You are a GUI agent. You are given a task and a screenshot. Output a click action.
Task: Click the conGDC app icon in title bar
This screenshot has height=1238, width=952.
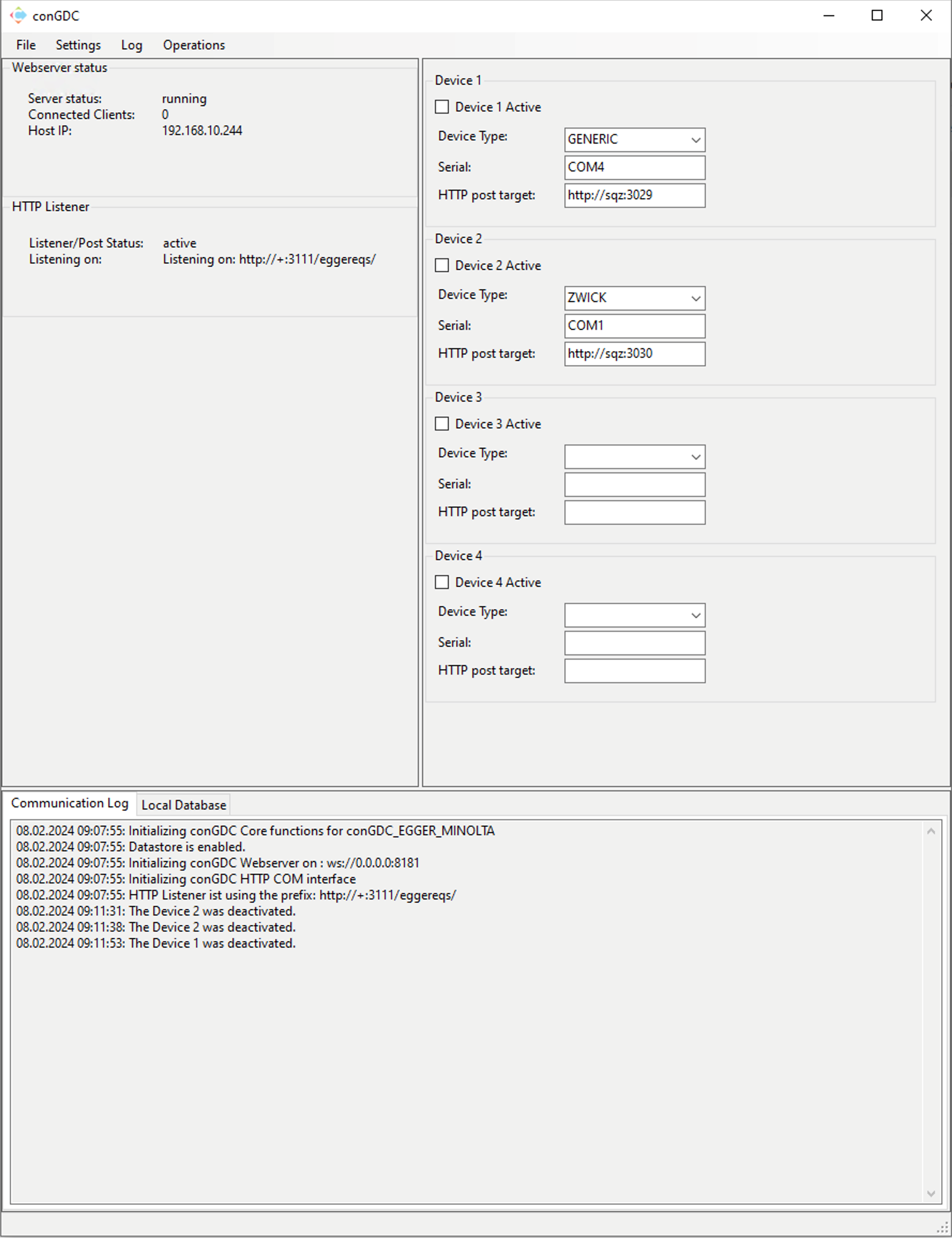coord(18,16)
